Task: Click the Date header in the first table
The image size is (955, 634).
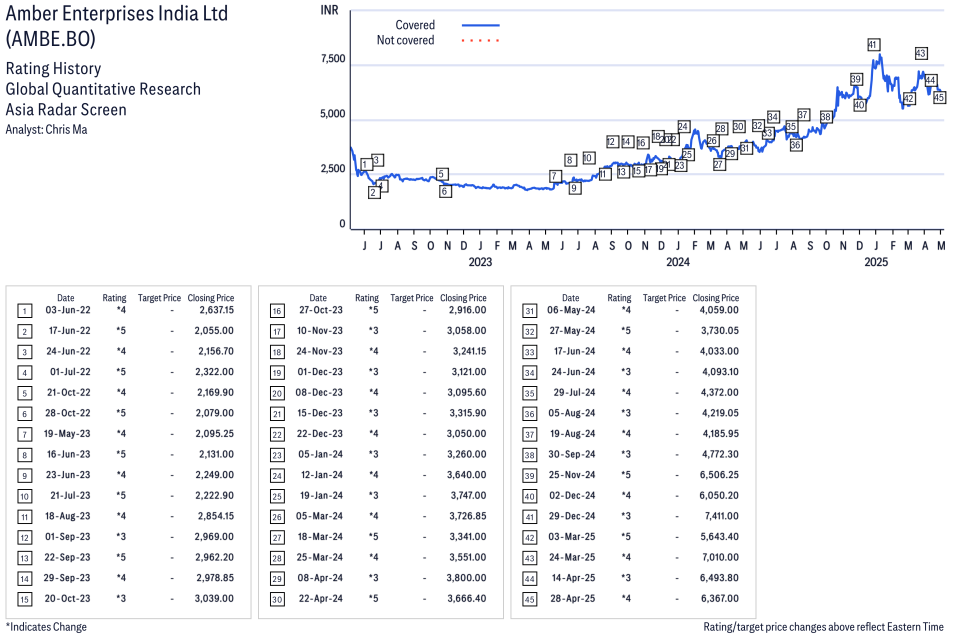Action: pos(66,298)
